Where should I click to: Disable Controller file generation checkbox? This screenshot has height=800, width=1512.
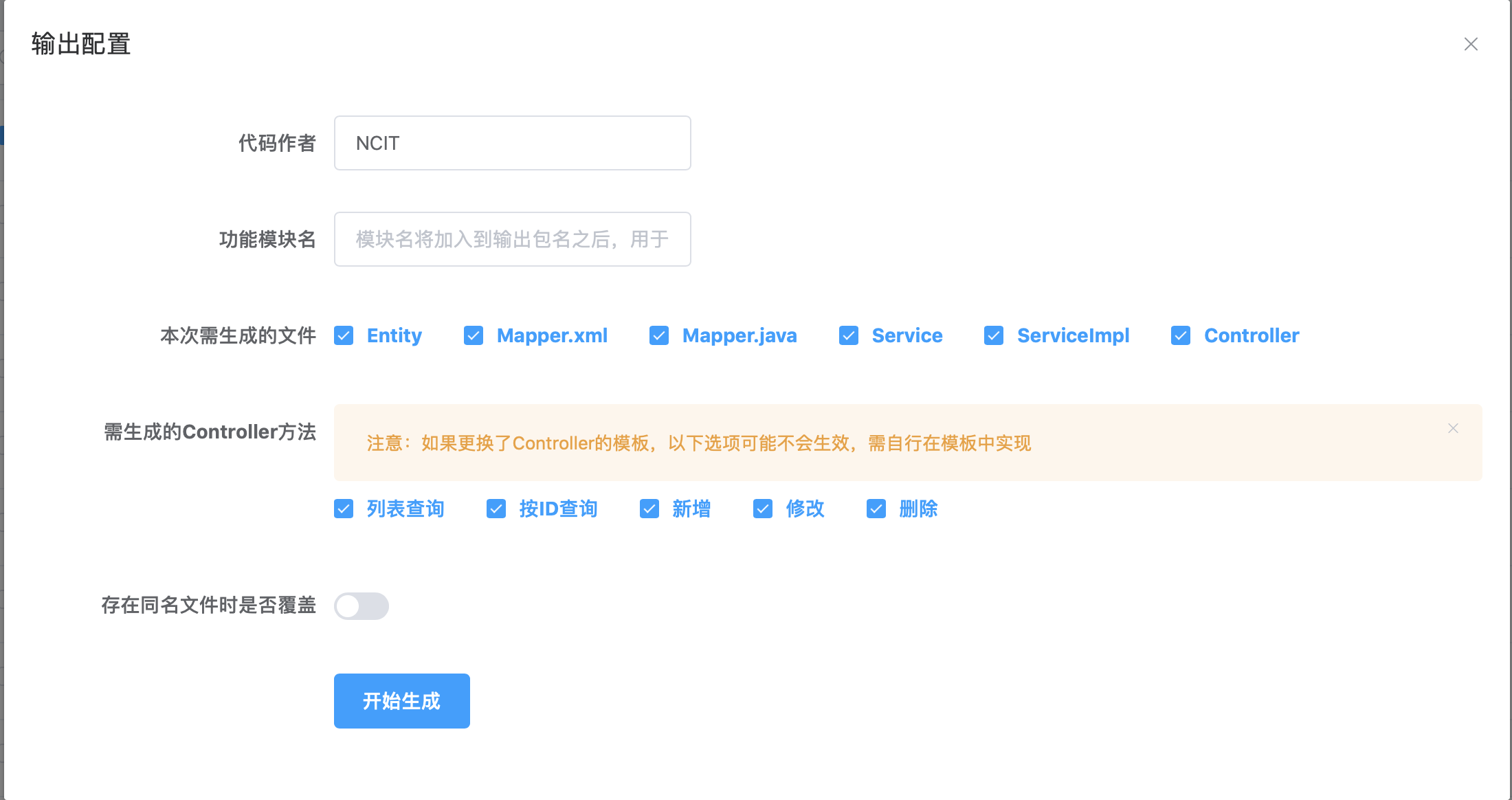1181,335
